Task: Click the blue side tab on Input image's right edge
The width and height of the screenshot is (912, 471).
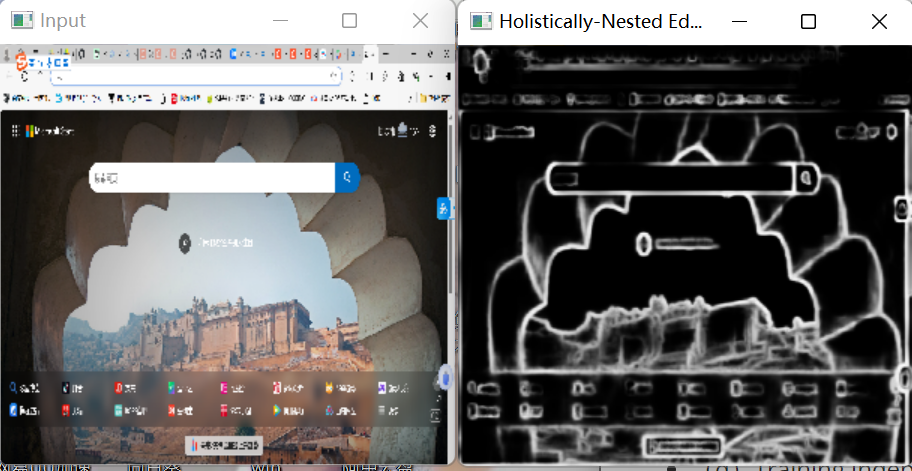Action: [443, 208]
